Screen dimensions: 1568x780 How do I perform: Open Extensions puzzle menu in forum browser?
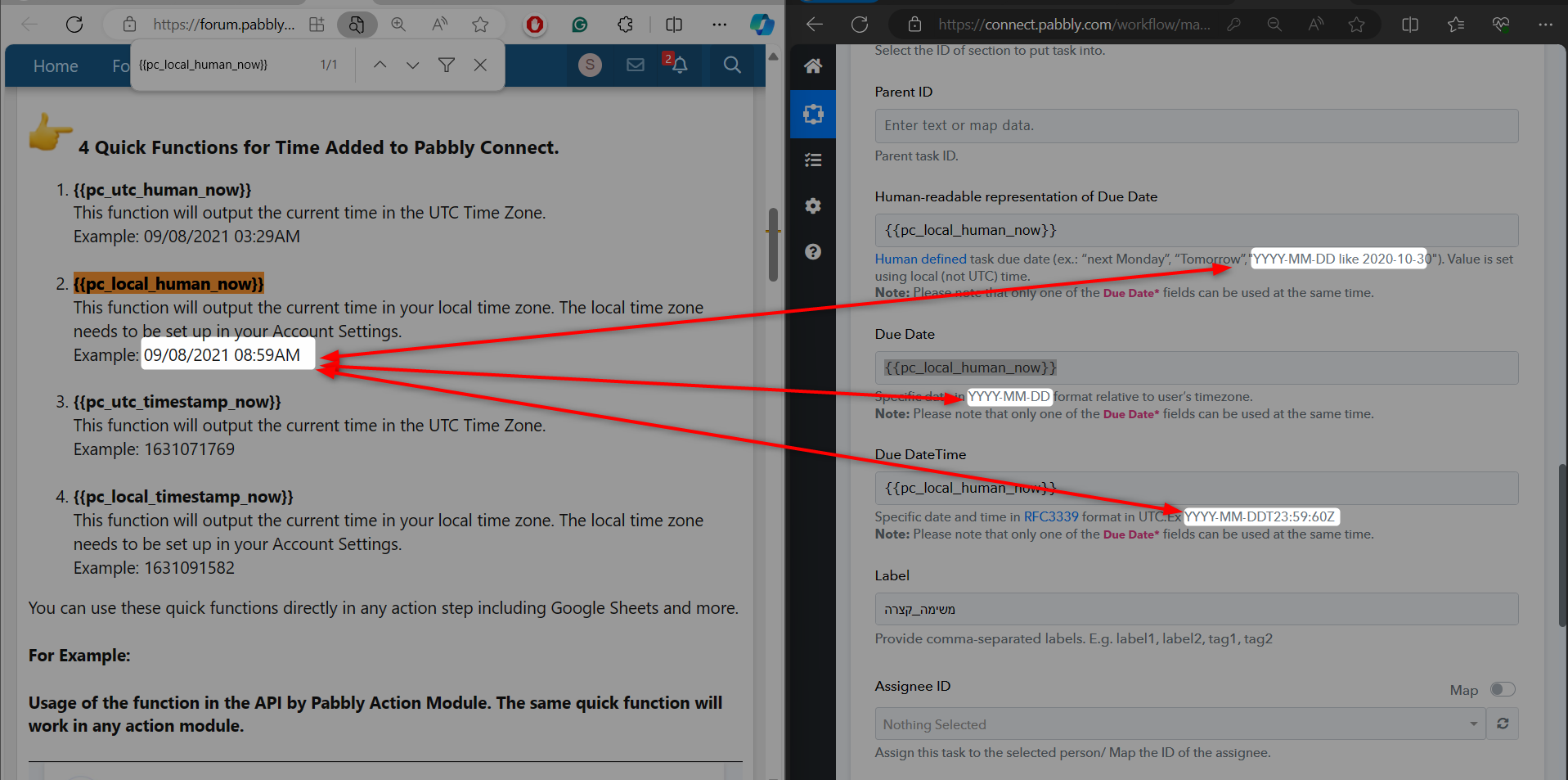click(626, 25)
